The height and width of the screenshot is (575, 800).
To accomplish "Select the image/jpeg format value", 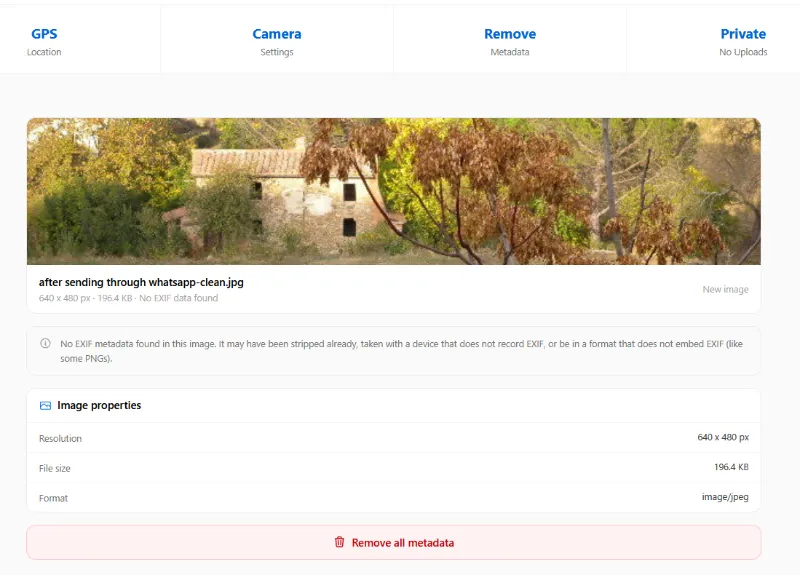I will 725,497.
